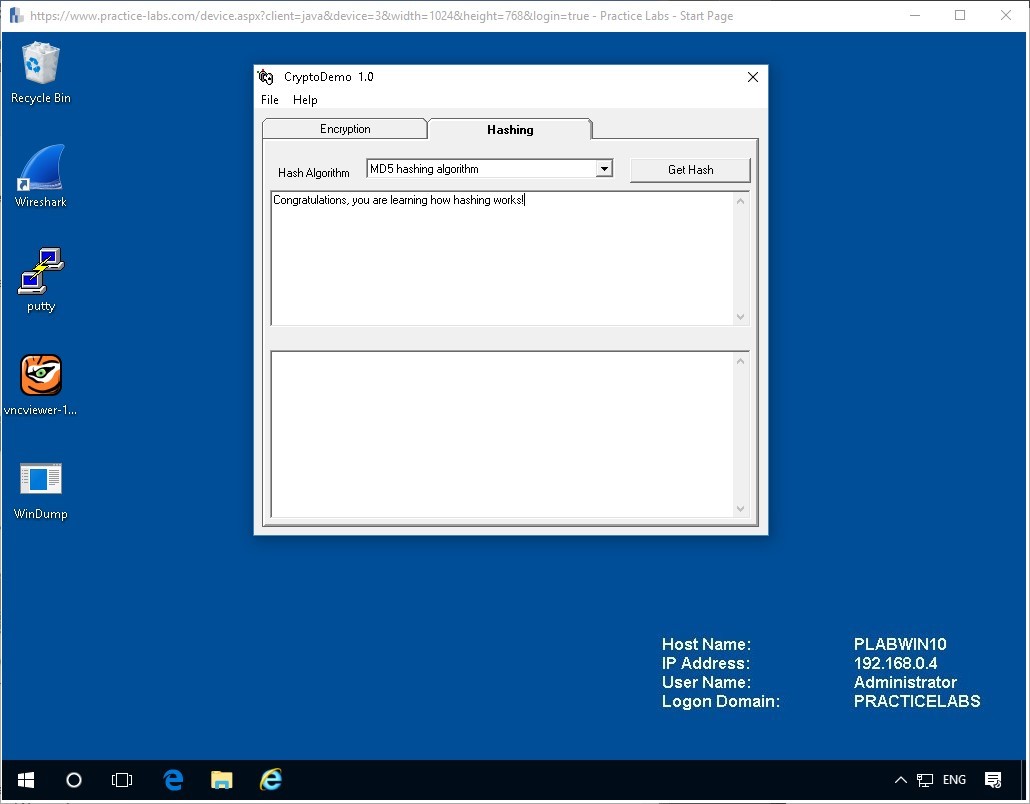Open the File menu in CryptoDemo
Viewport: 1030px width, 804px height.
[269, 99]
